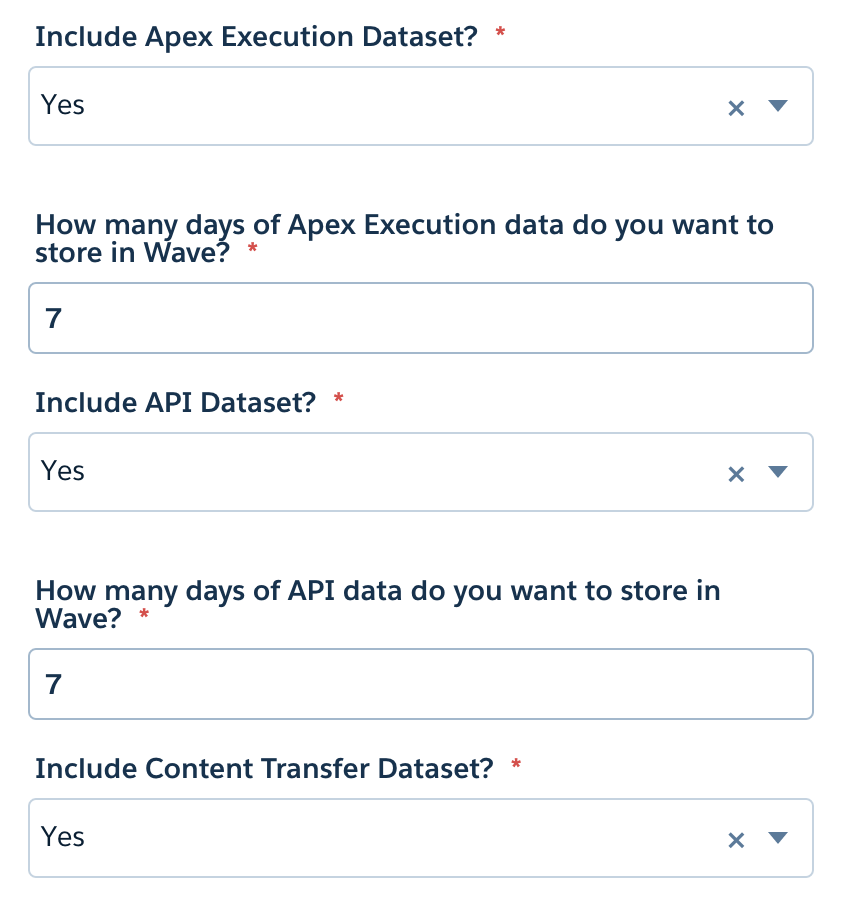Click the Yes value in the last dropdown
The height and width of the screenshot is (910, 858).
coord(62,837)
